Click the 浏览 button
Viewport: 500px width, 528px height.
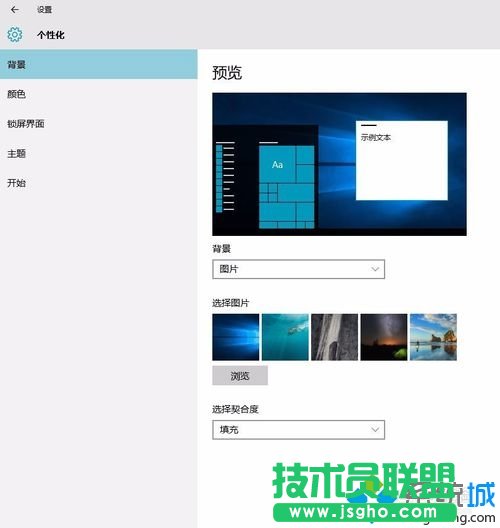[x=240, y=375]
